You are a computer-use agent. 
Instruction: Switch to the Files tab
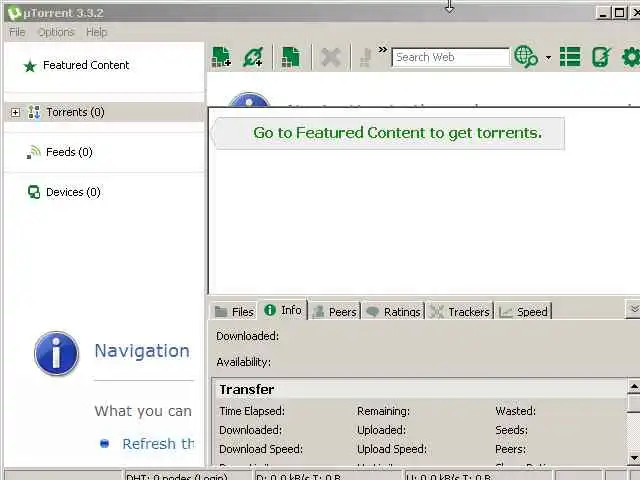(234, 312)
